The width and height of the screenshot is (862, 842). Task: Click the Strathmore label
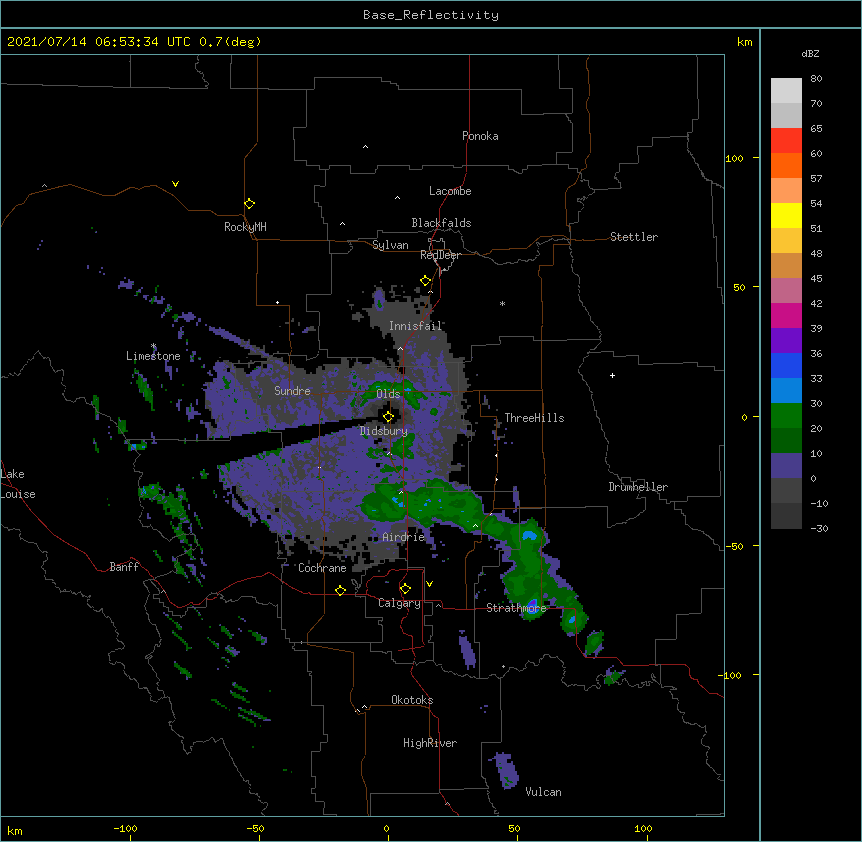point(516,608)
